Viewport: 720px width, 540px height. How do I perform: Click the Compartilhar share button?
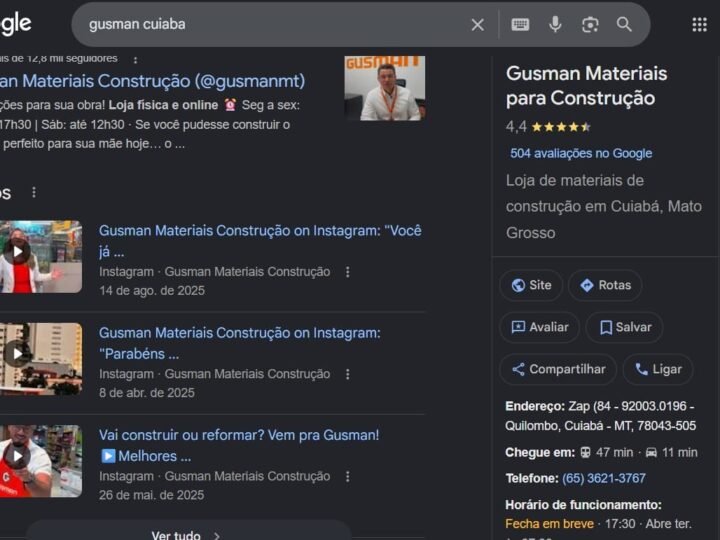(558, 369)
